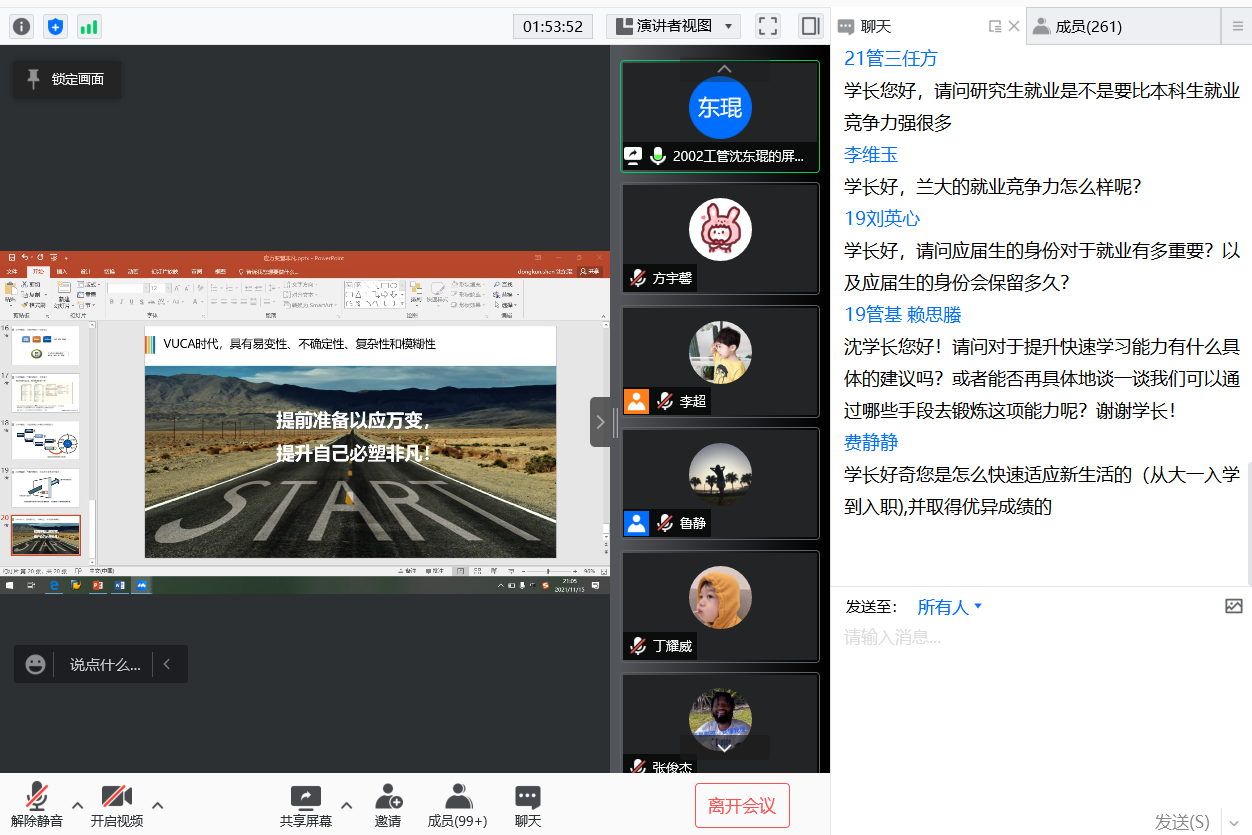Viewport: 1252px width, 835px height.
Task: Unmute microphone with 解除静音
Action: pyautogui.click(x=37, y=805)
